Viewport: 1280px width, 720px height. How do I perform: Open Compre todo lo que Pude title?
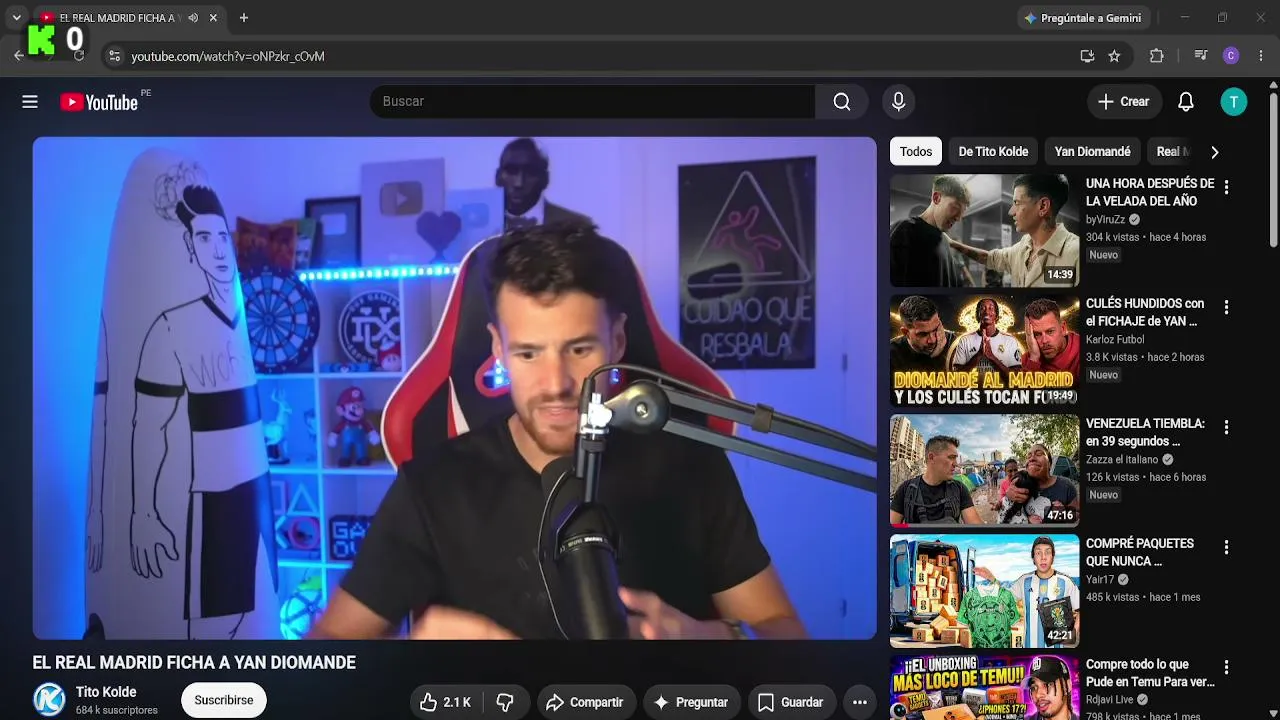[1150, 673]
